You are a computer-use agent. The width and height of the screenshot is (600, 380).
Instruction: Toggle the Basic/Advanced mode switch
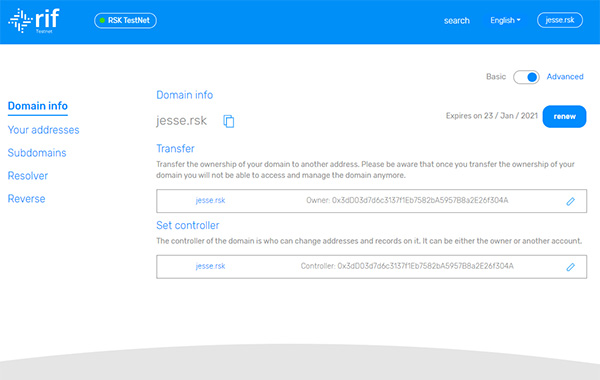(526, 77)
